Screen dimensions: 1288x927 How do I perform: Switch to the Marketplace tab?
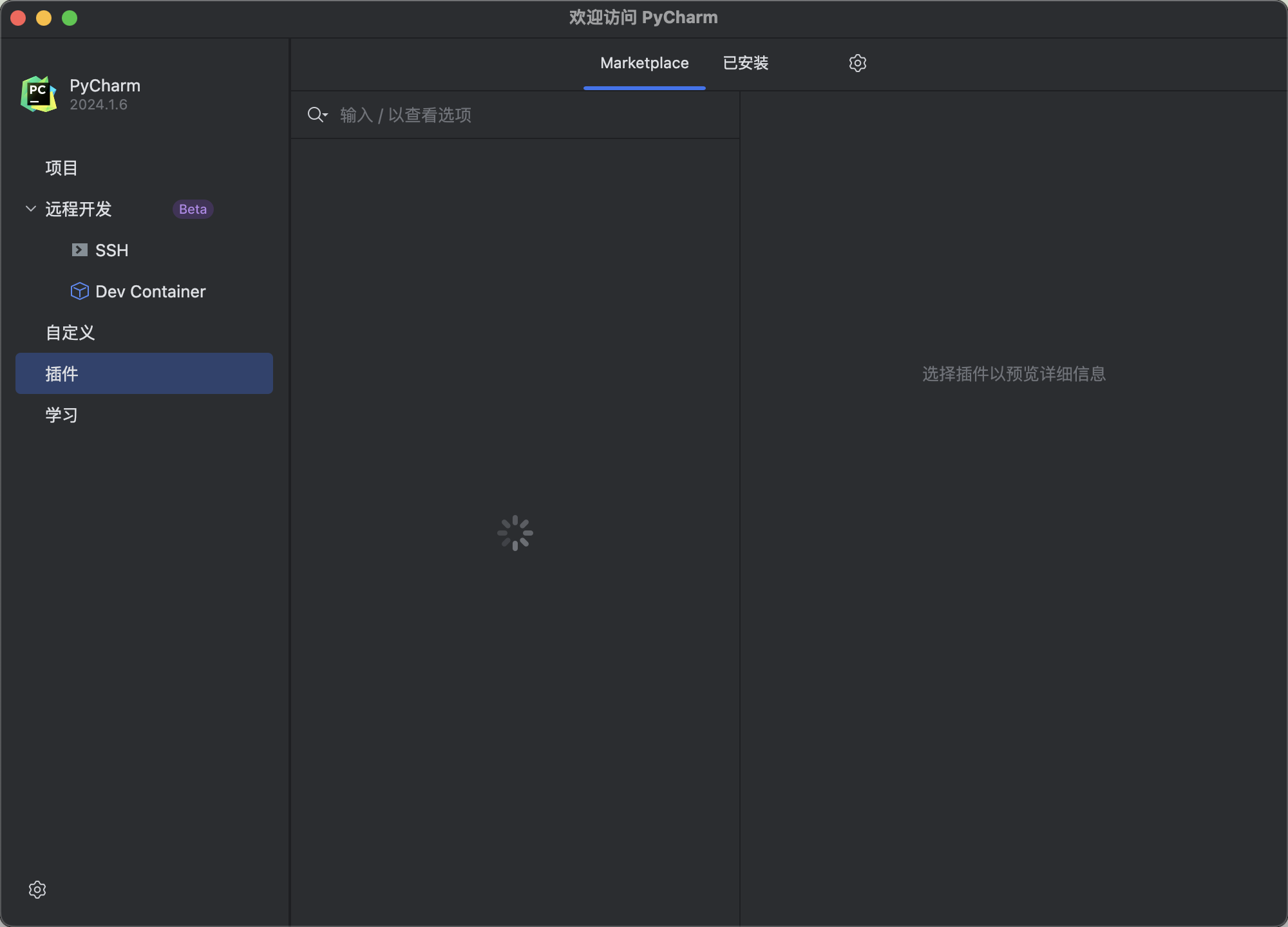[x=644, y=63]
